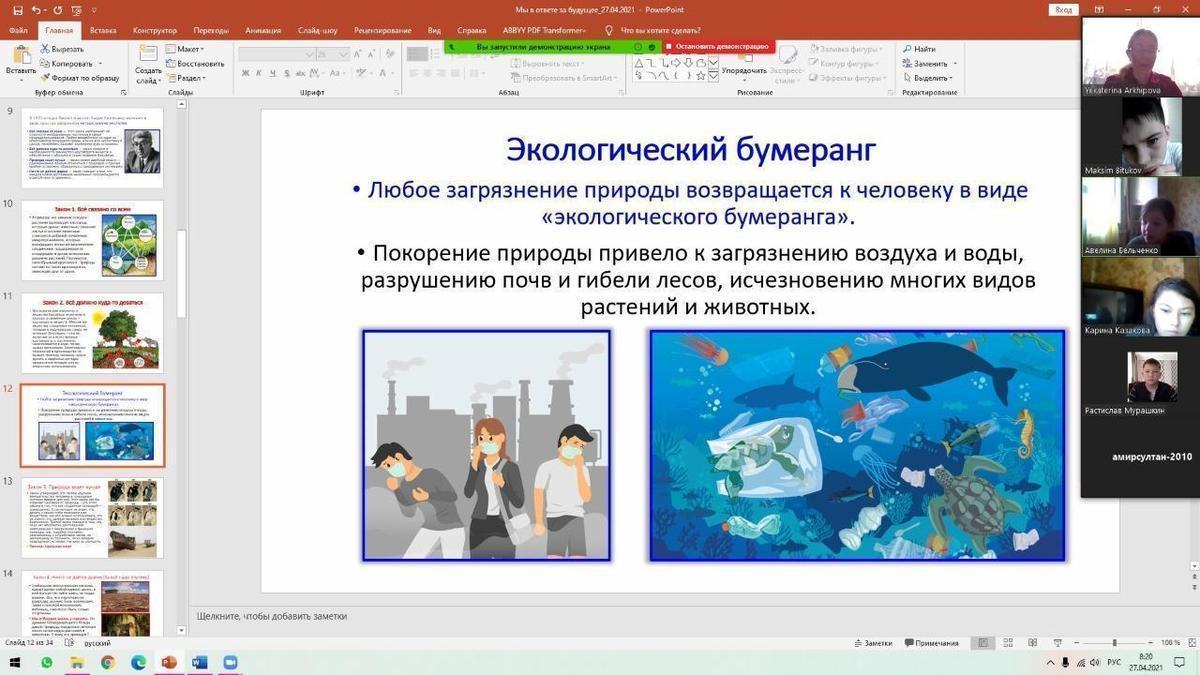Viewport: 1200px width, 675px height.
Task: Toggle normal view button in status bar
Action: click(984, 643)
